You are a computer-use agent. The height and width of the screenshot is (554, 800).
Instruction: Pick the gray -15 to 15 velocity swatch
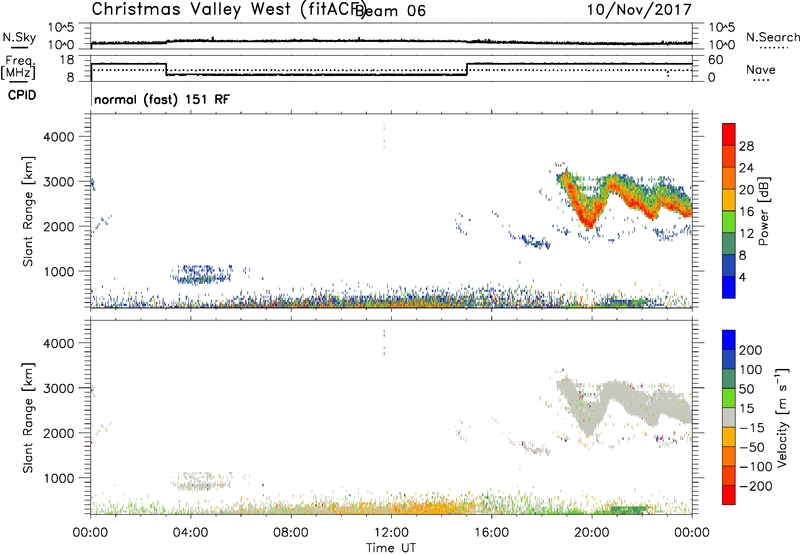click(729, 418)
